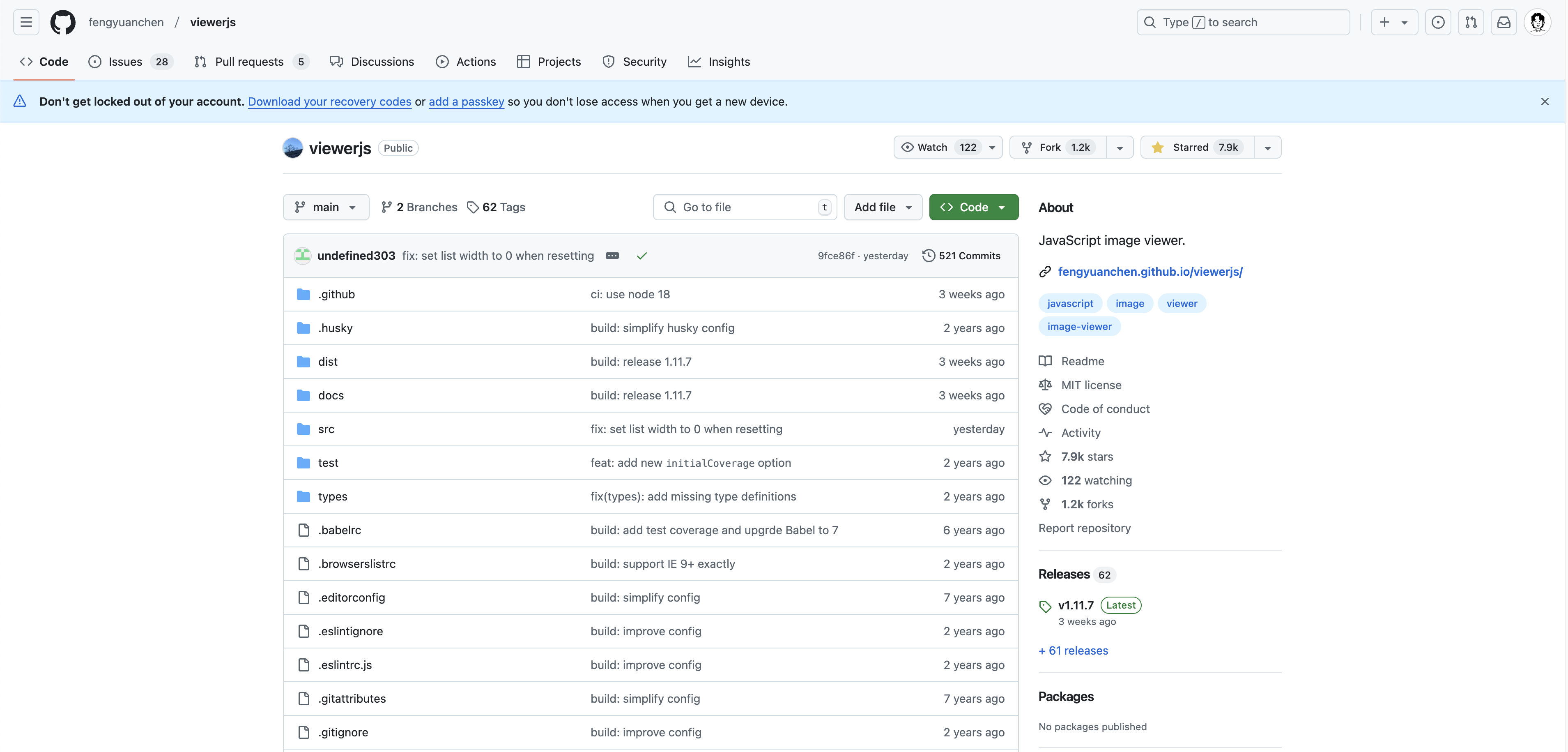Switch to the Code tab
This screenshot has width=1568, height=752.
(44, 62)
